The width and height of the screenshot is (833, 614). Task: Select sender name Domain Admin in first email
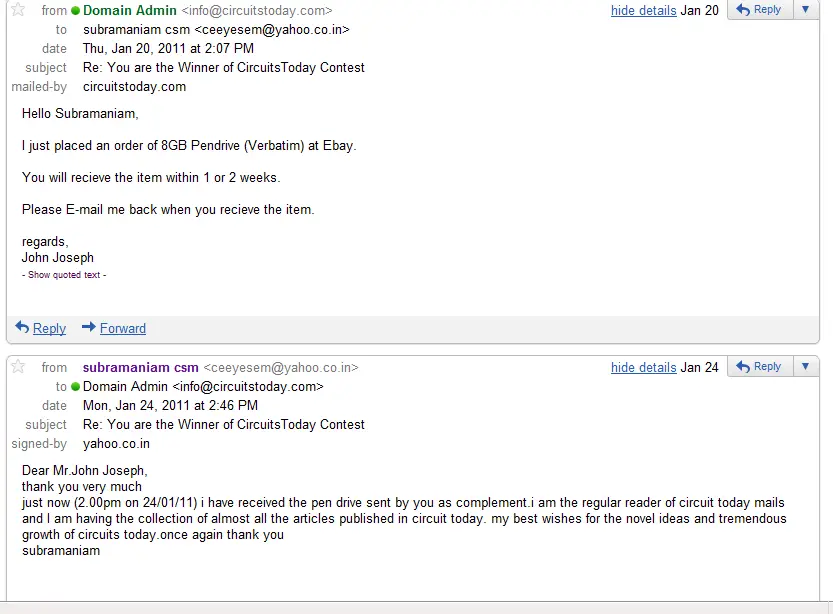pyautogui.click(x=130, y=10)
